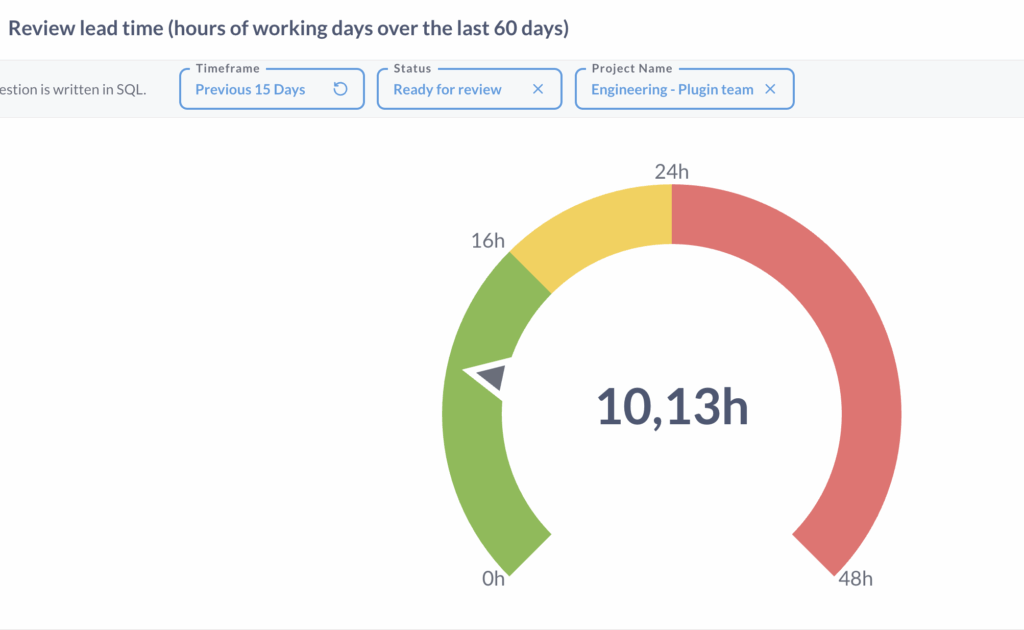Click the gauge needle pointer
This screenshot has width=1024, height=630.
(489, 376)
